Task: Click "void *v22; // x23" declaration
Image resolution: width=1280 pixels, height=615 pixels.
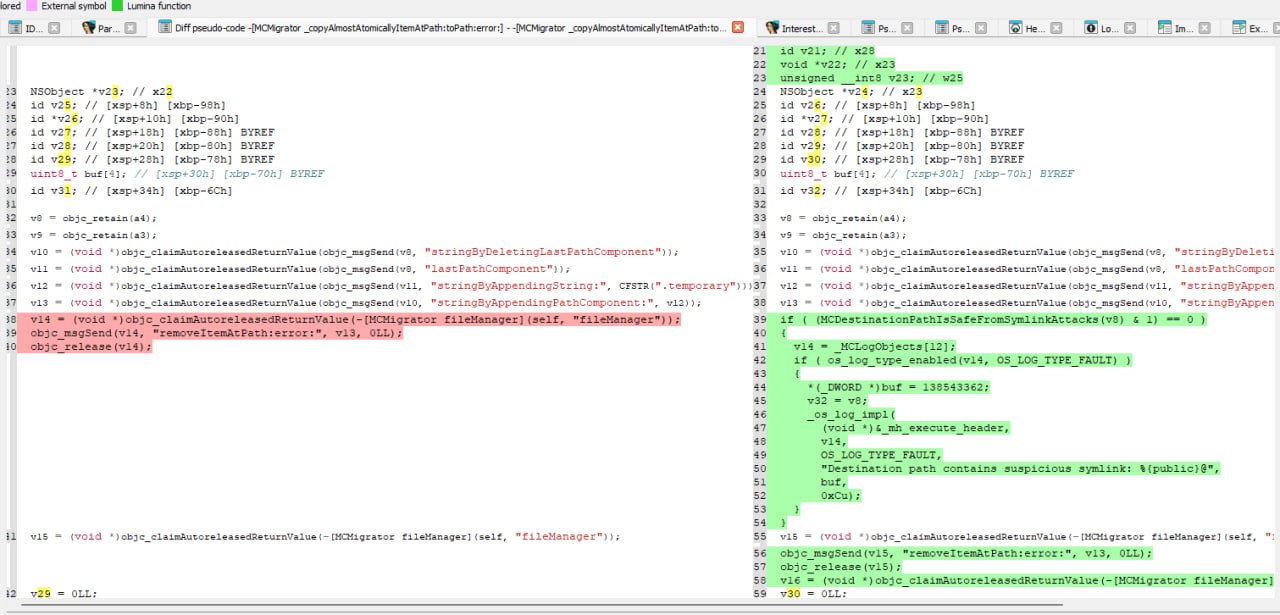Action: coord(837,65)
